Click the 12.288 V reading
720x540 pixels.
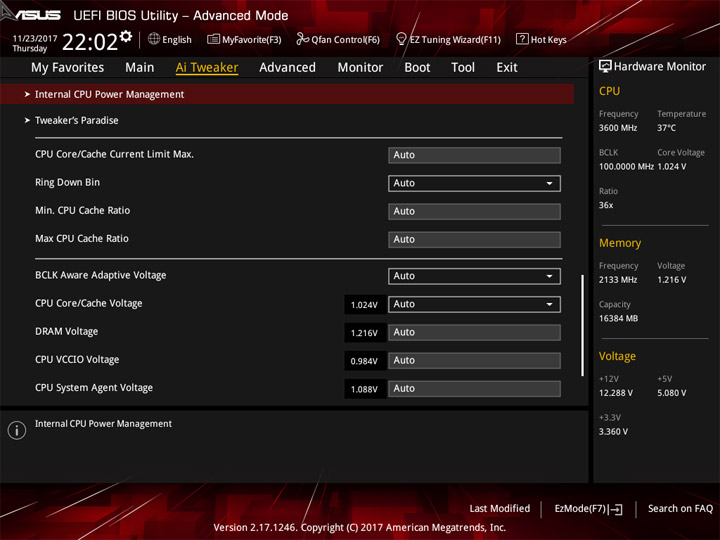(x=616, y=393)
